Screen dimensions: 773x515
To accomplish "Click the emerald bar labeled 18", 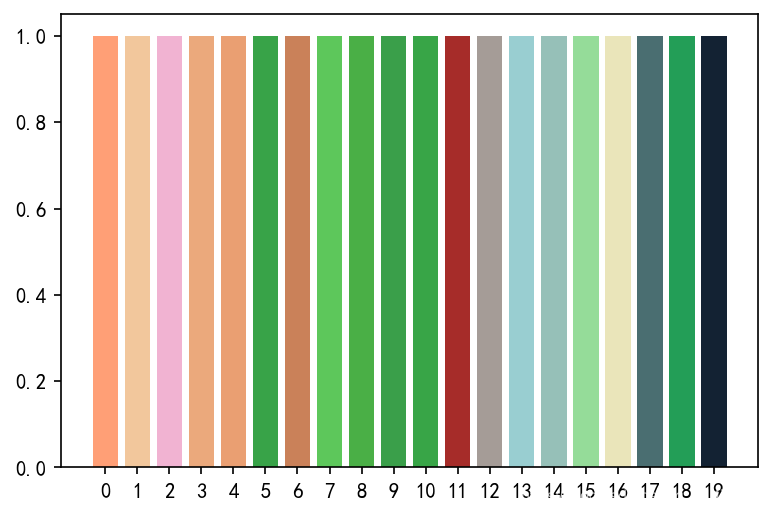I will 682,251.
